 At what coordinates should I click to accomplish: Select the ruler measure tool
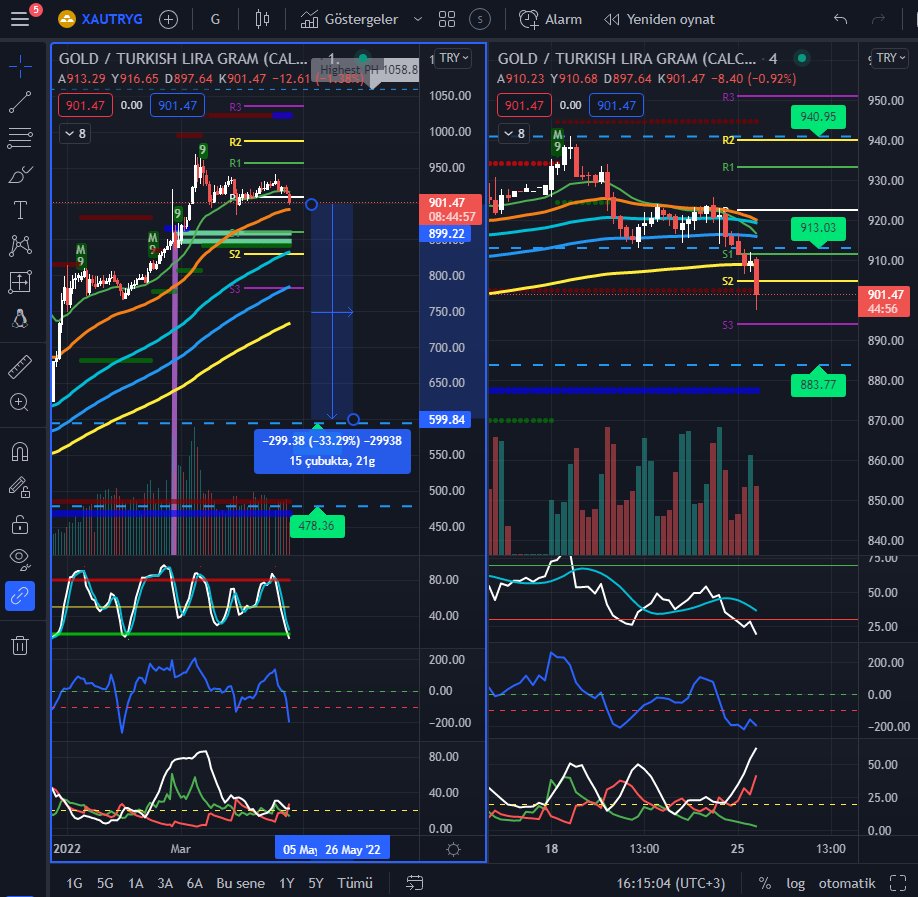[x=20, y=367]
